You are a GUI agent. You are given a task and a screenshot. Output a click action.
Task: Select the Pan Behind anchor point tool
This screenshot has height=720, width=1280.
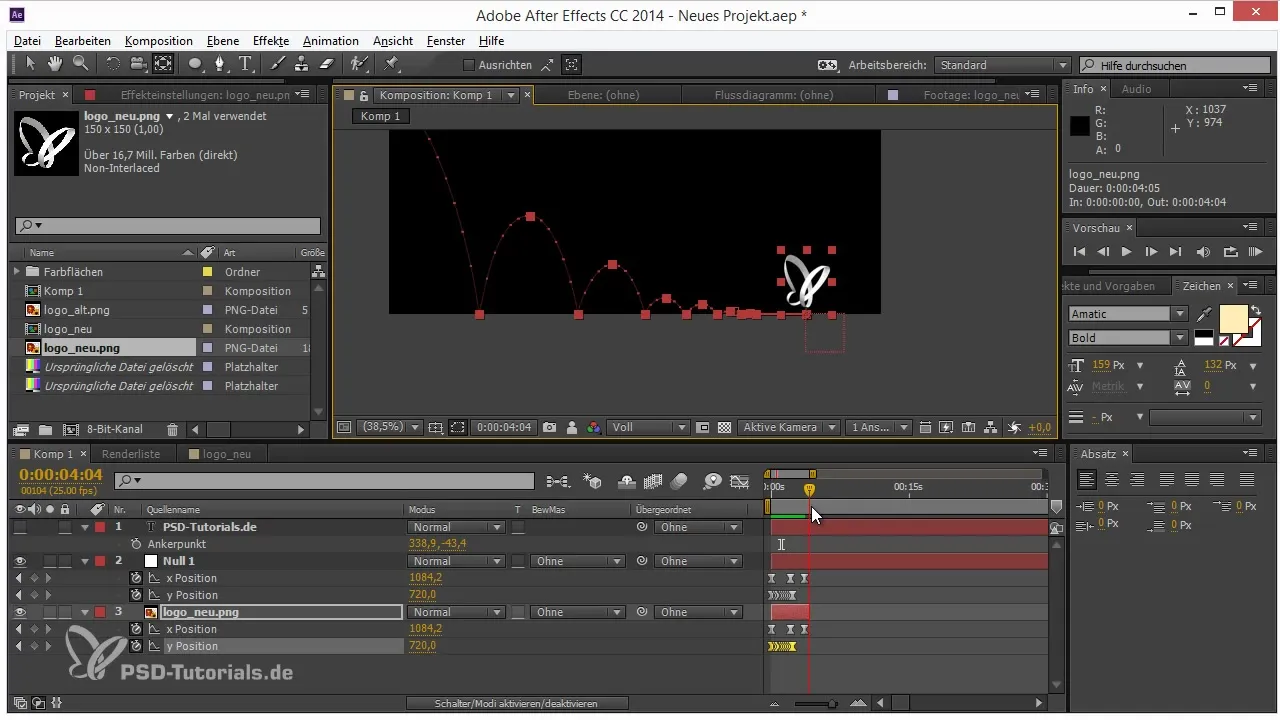click(163, 64)
